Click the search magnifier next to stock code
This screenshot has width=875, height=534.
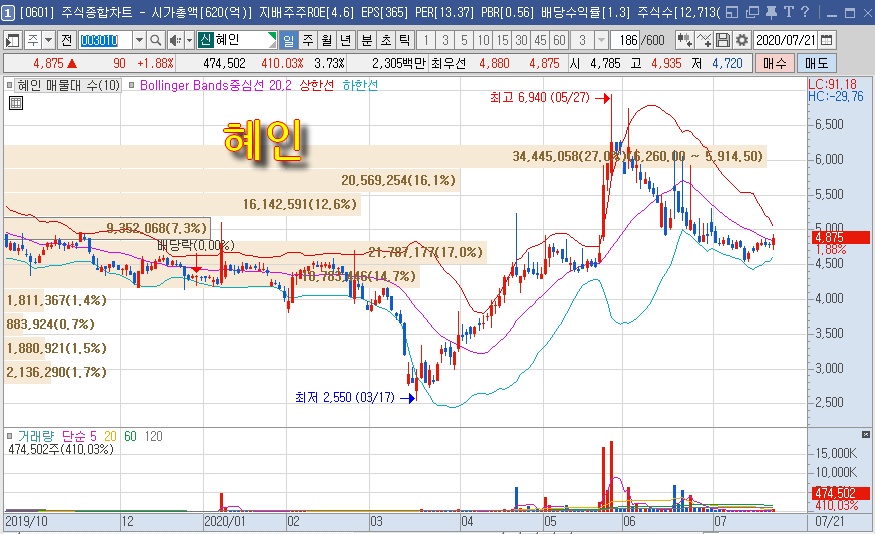point(156,40)
